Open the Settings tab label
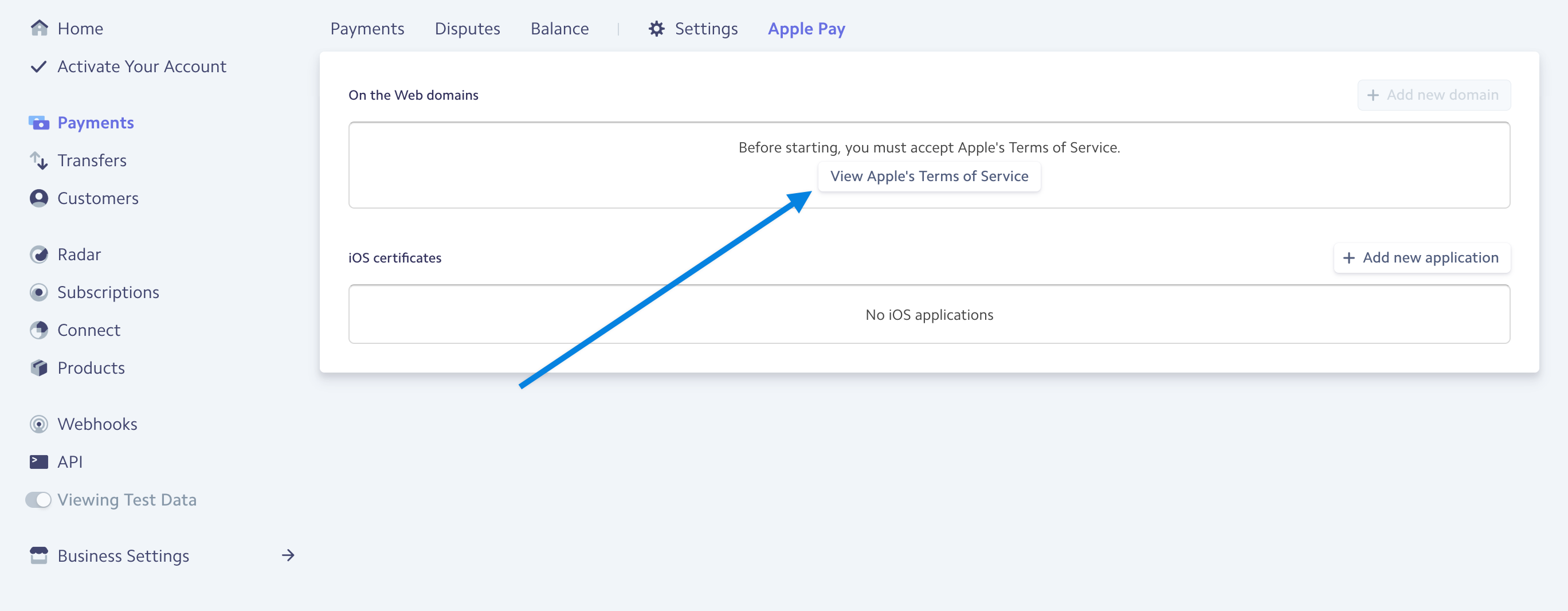1568x611 pixels. click(x=706, y=29)
